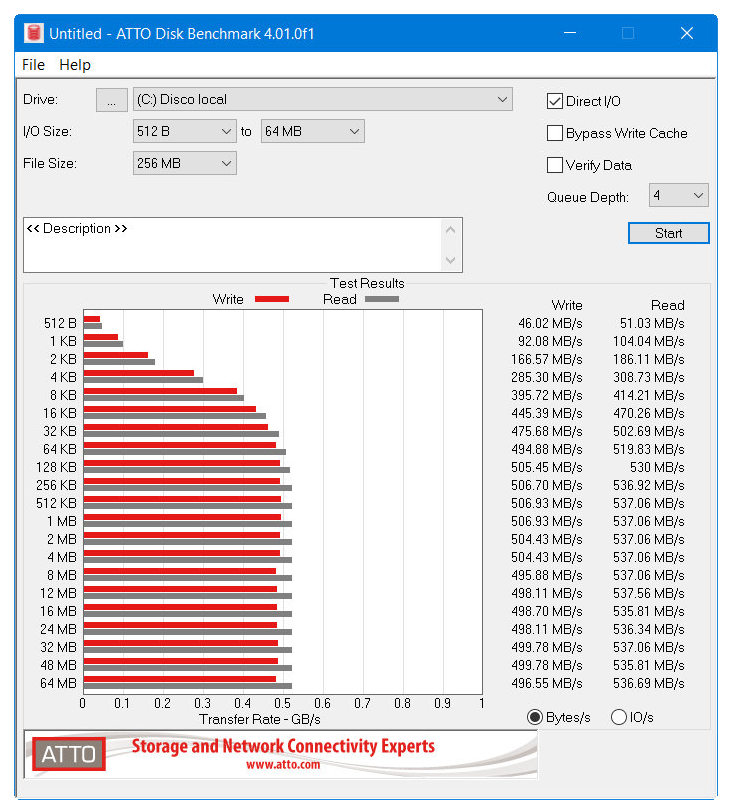Open the 512 B minimum I/O size dropdown
Screen dimensions: 732x811
click(184, 131)
